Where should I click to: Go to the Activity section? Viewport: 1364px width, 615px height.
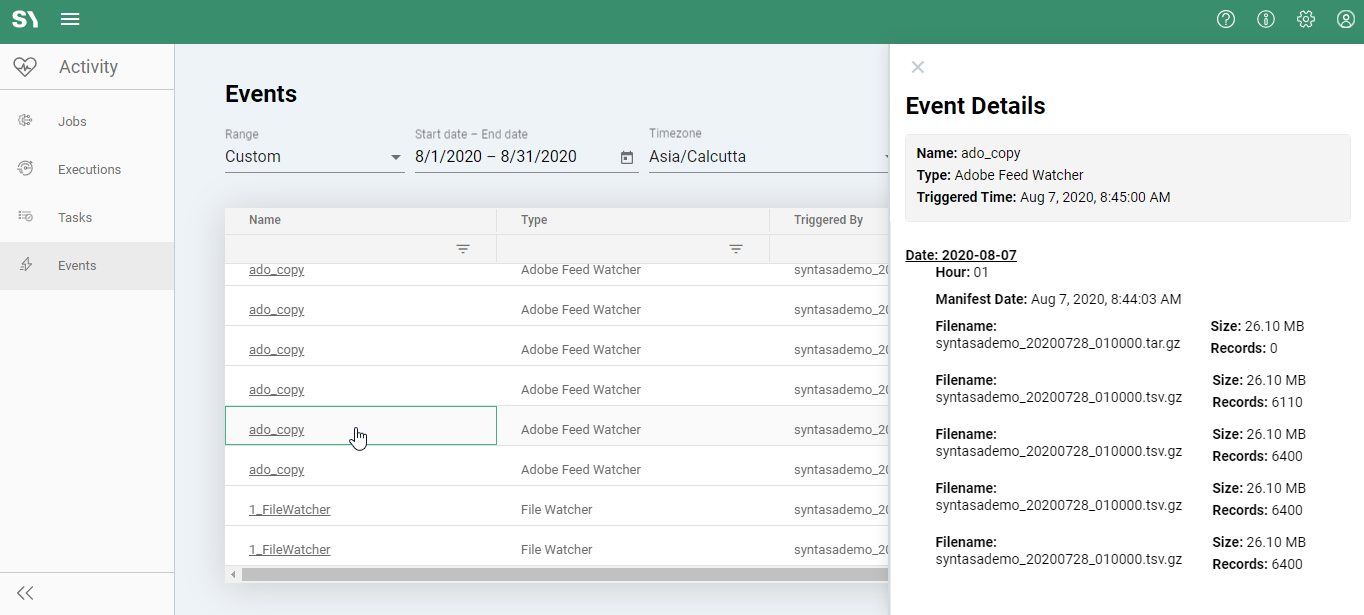[87, 66]
